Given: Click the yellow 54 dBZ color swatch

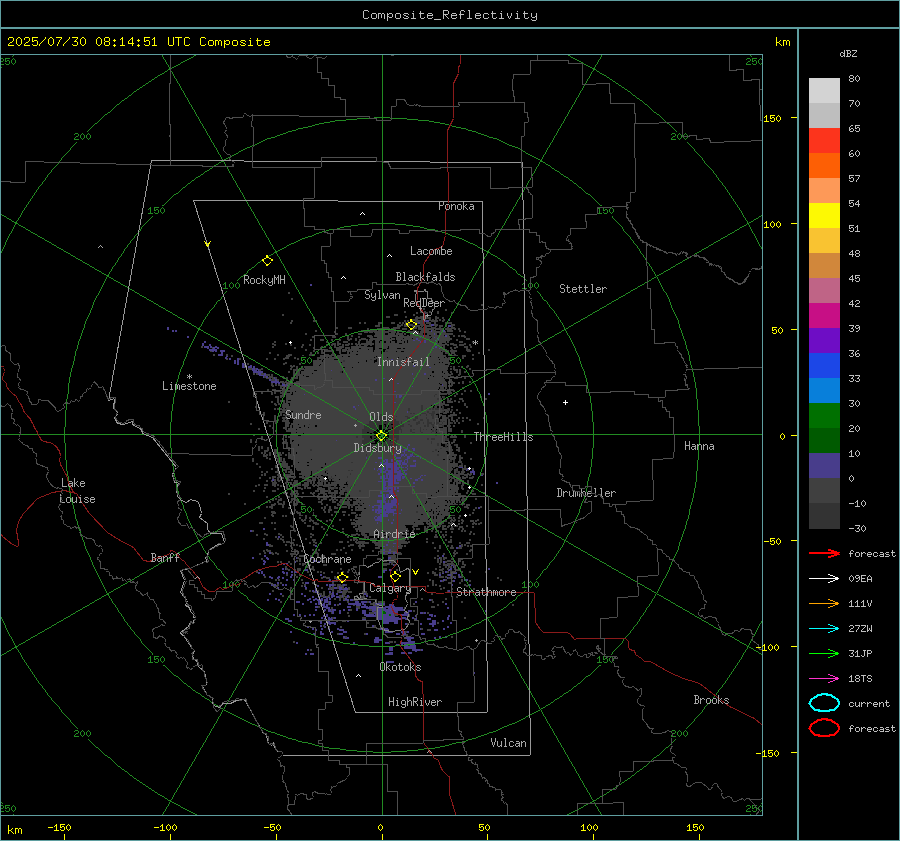Looking at the screenshot, I should 824,215.
